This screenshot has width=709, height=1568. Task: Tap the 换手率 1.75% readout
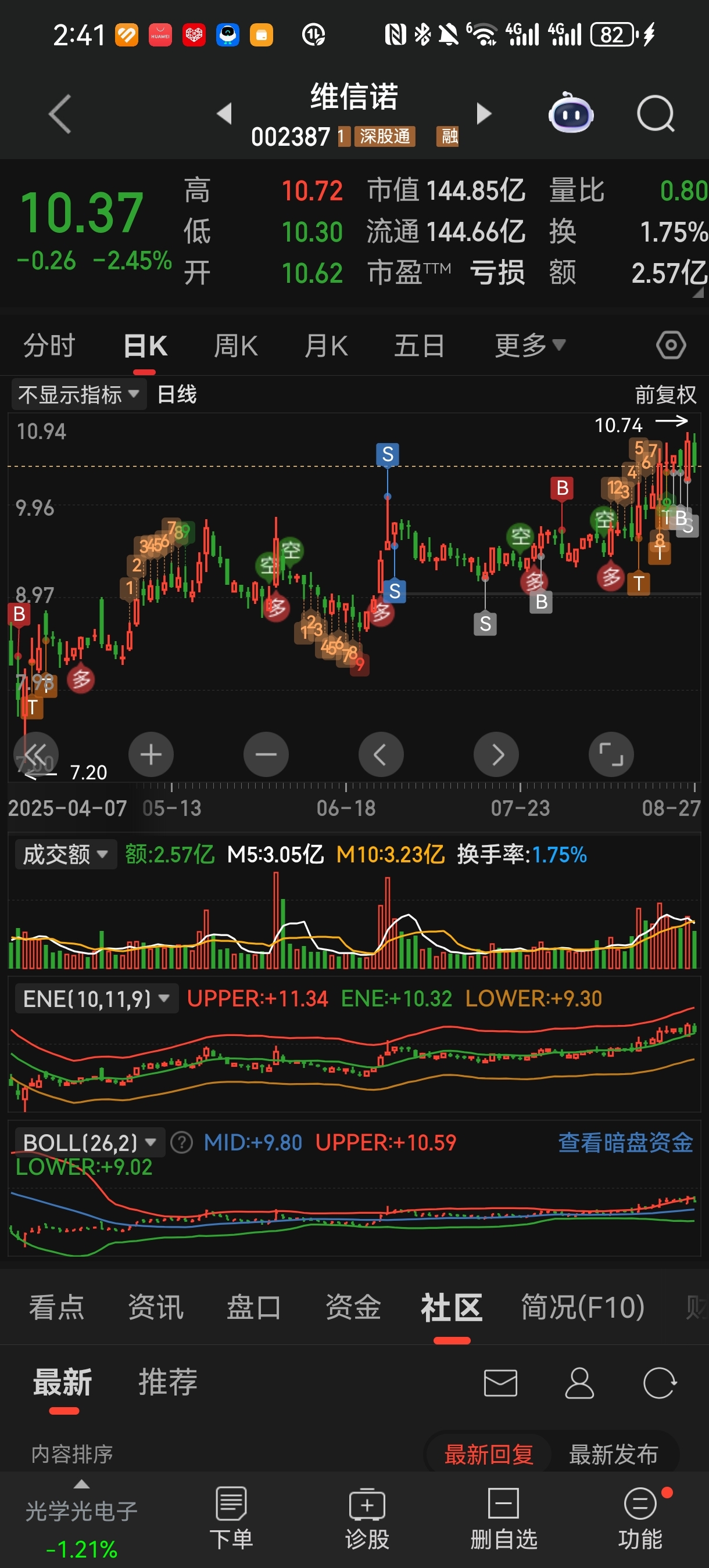522,855
